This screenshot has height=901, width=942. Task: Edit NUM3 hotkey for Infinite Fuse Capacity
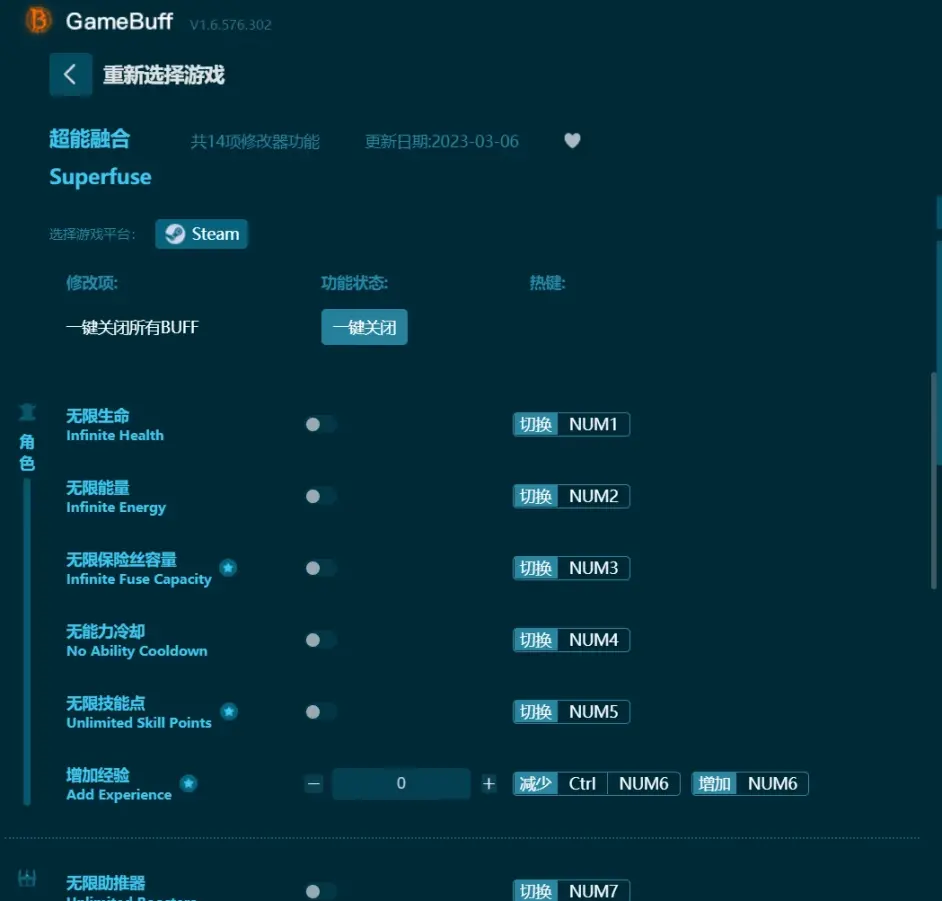click(x=571, y=568)
